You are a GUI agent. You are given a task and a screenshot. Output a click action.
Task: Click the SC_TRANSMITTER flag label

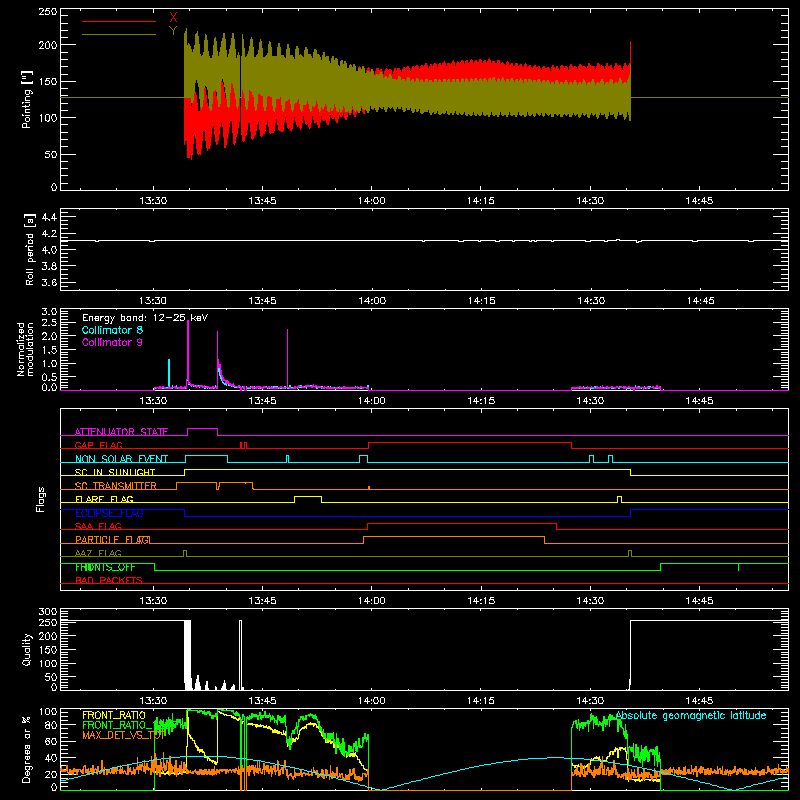point(116,486)
